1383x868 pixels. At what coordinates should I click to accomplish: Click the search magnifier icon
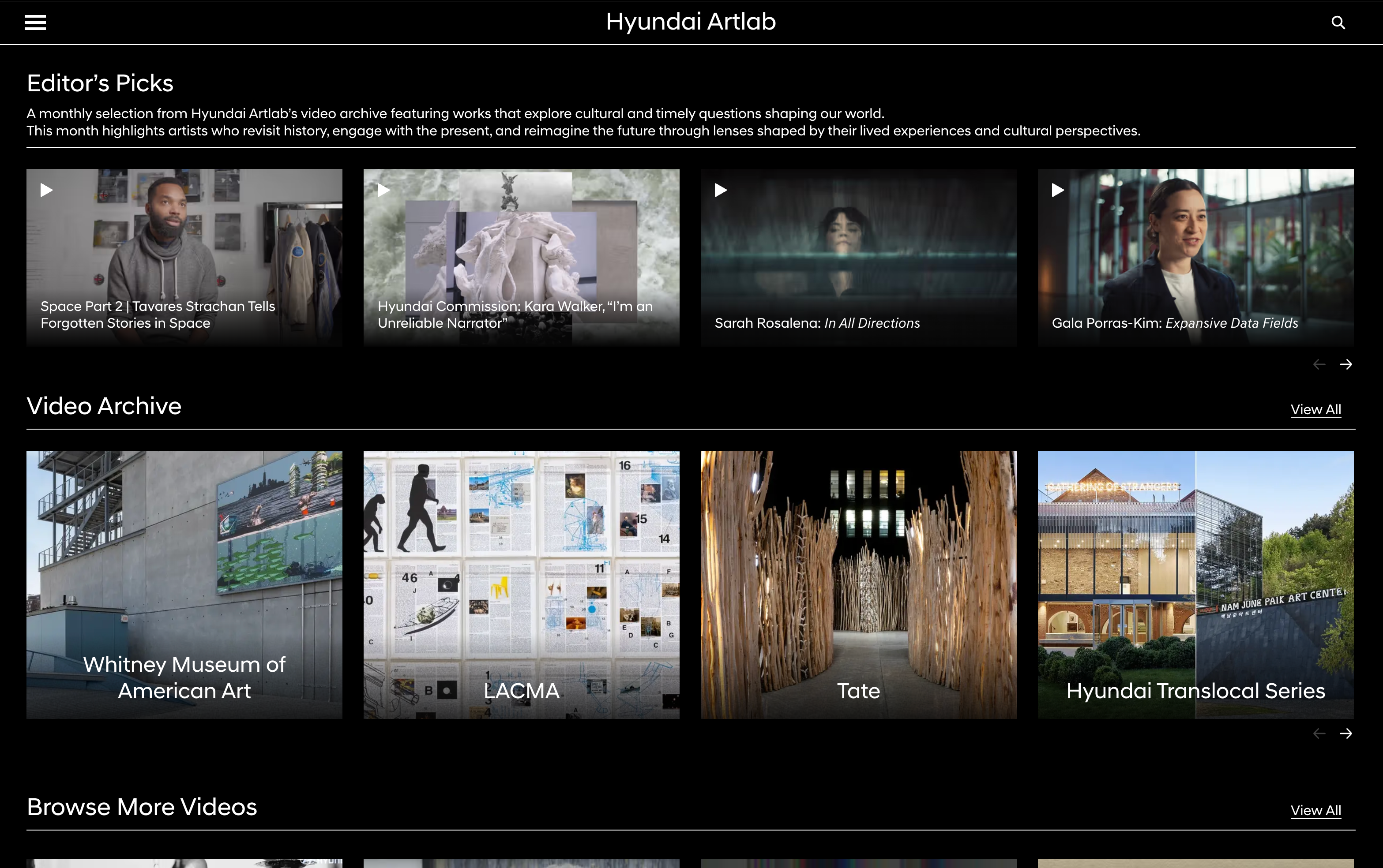pyautogui.click(x=1338, y=22)
